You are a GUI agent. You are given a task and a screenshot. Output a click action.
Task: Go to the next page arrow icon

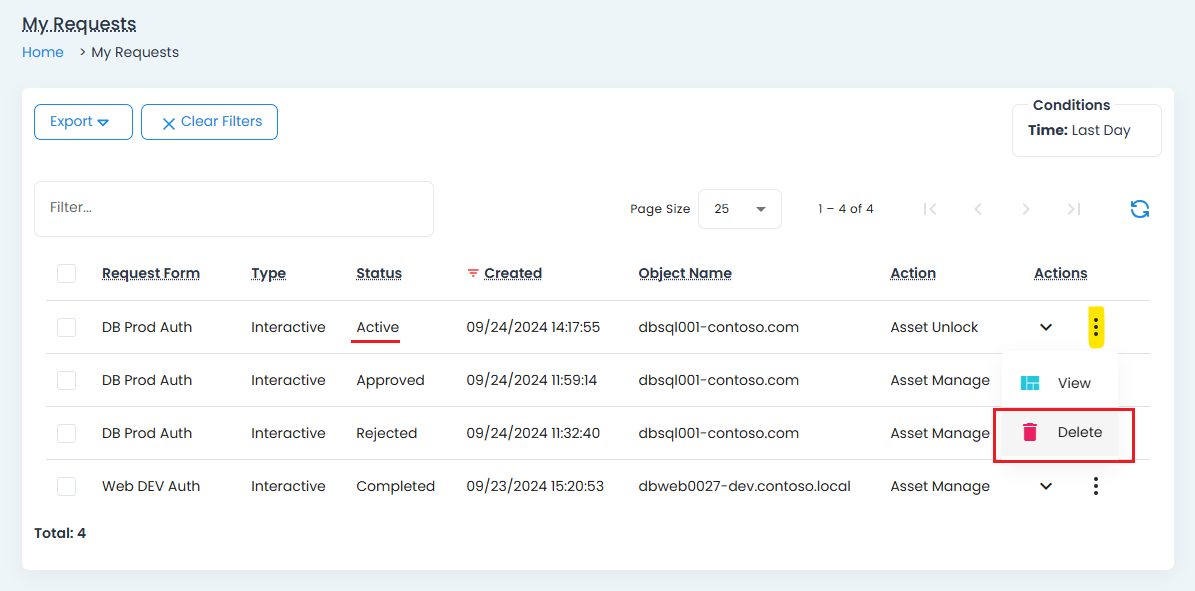1025,209
